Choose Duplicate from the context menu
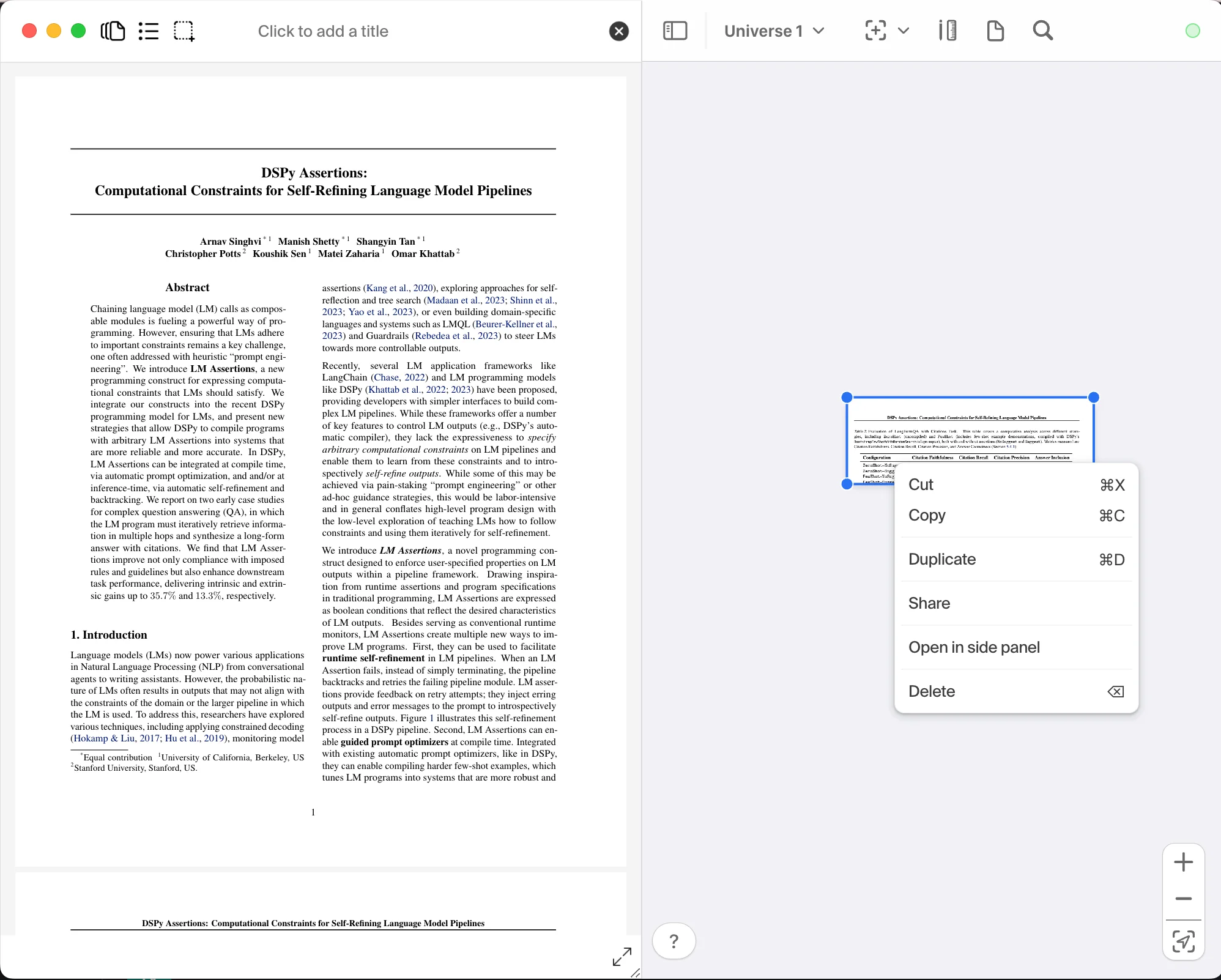Viewport: 1221px width, 980px height. pos(941,559)
